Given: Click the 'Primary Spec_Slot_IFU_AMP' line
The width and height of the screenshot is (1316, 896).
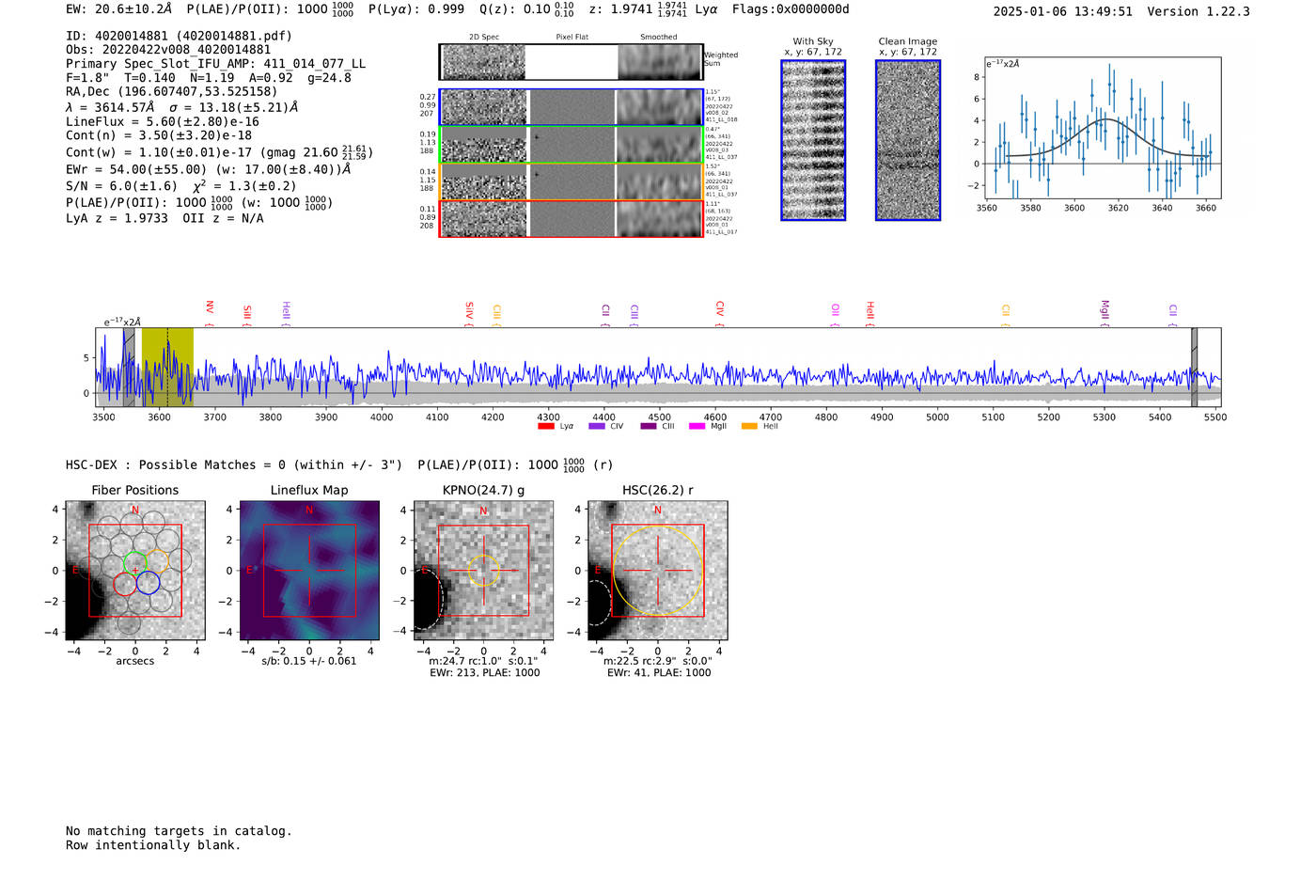Looking at the screenshot, I should (x=216, y=64).
